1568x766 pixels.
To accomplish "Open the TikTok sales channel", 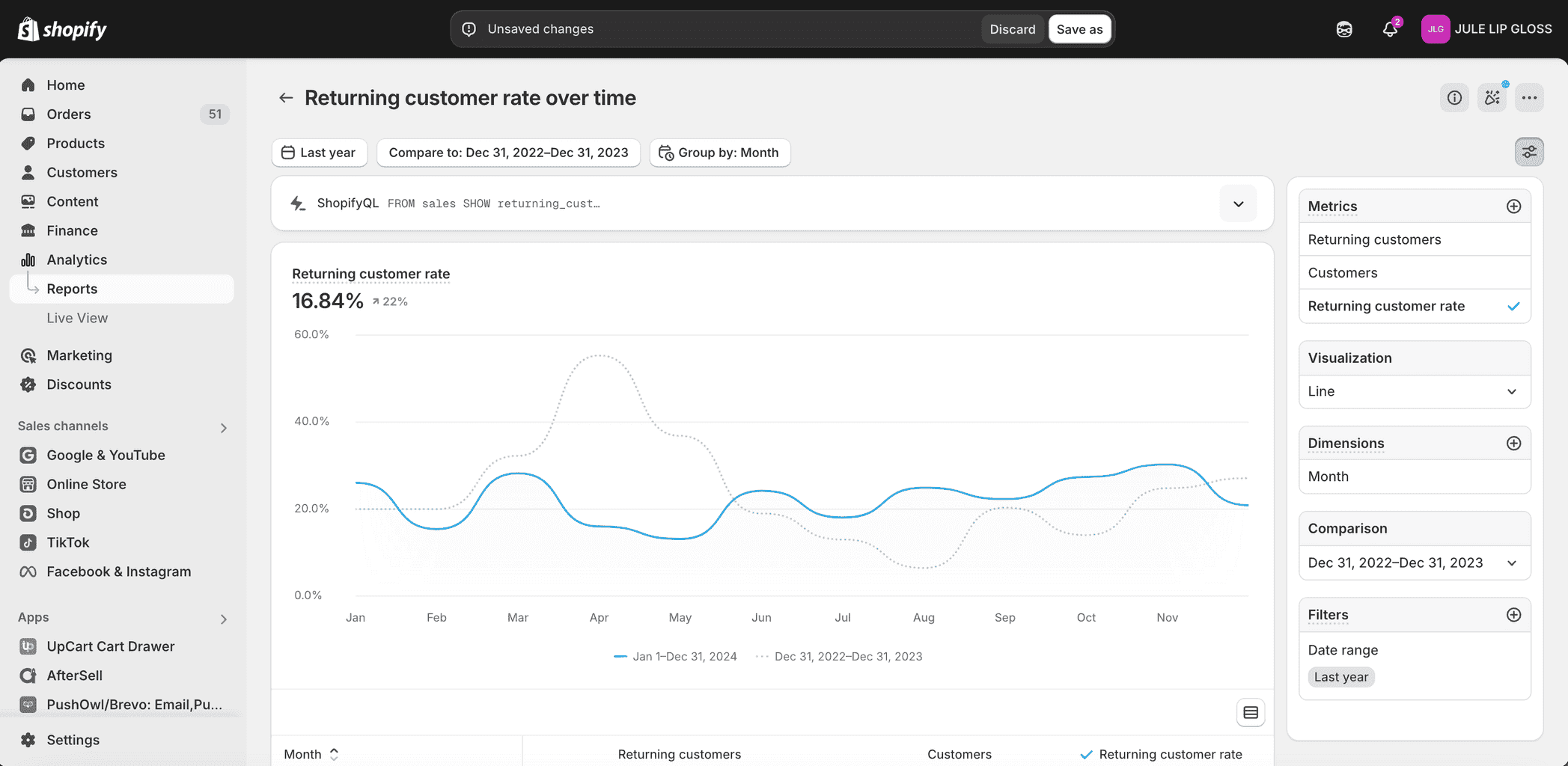I will tap(121, 542).
